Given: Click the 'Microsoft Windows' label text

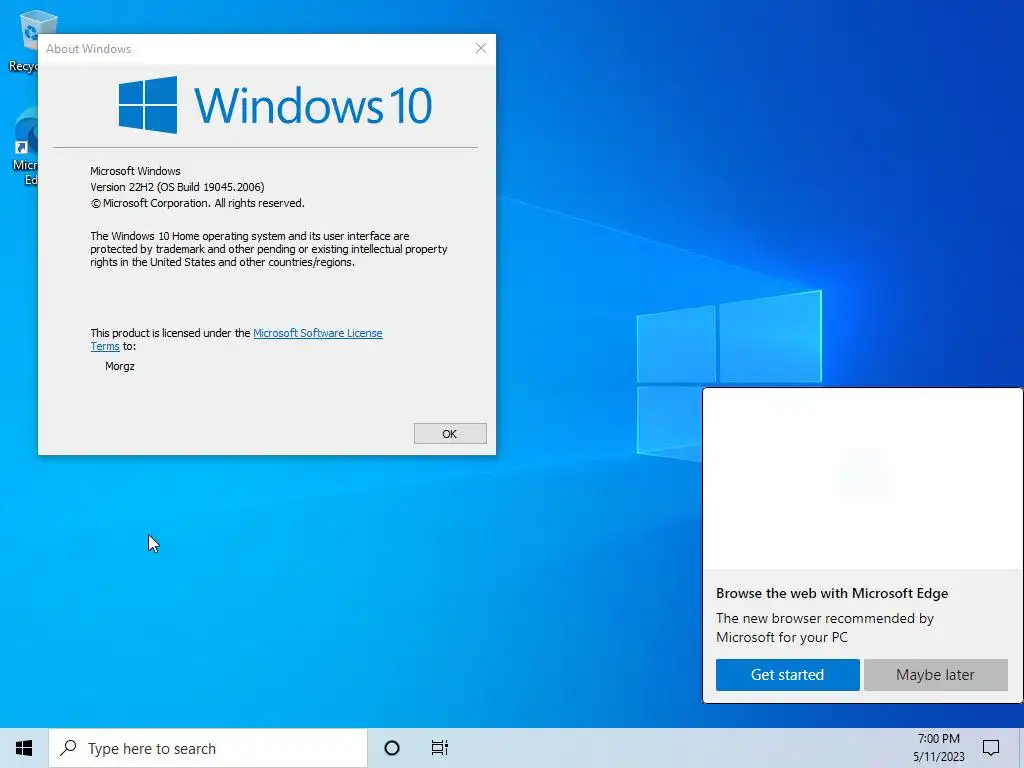Looking at the screenshot, I should 135,171.
